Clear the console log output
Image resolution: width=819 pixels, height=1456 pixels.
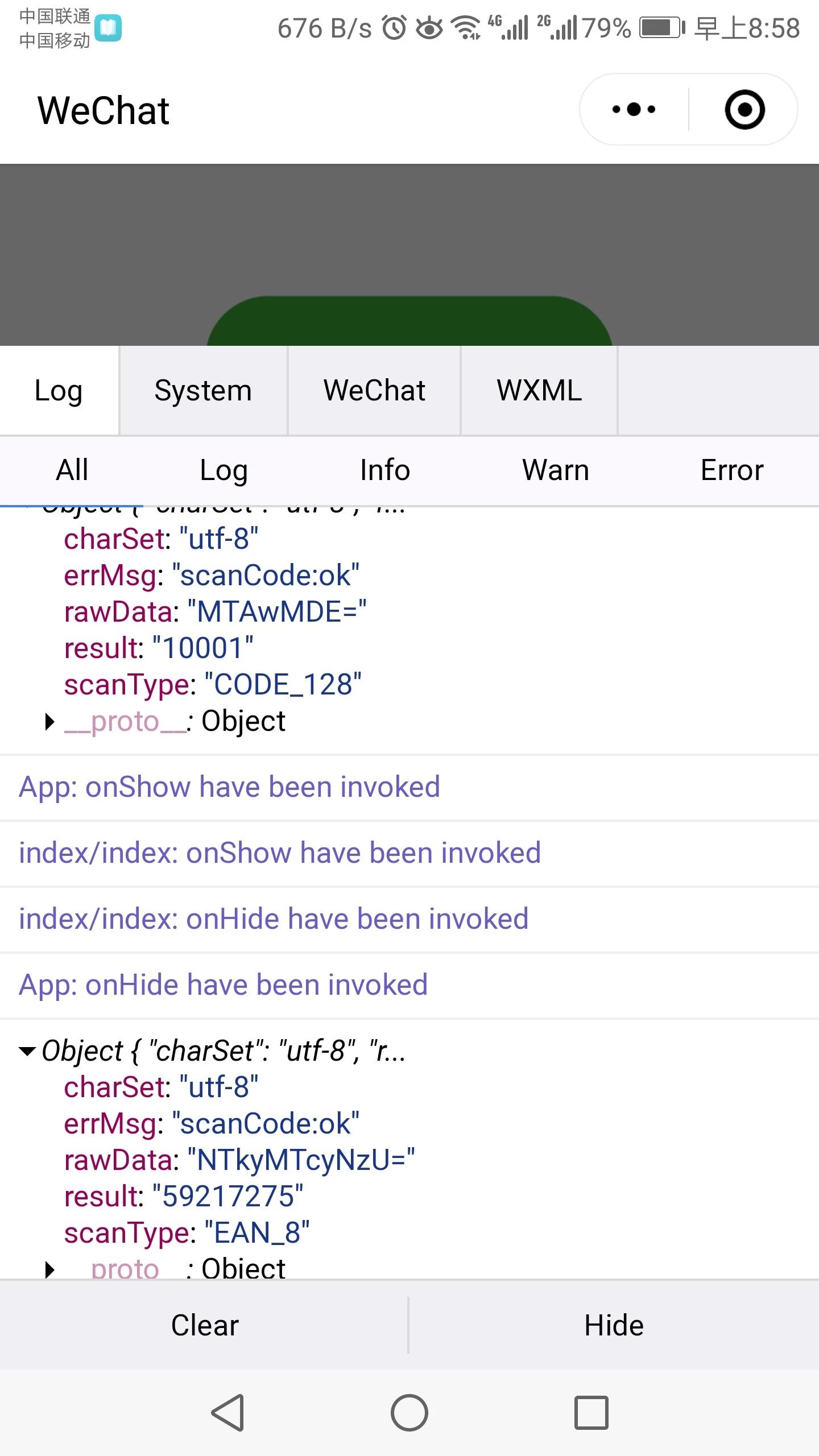[x=205, y=1325]
